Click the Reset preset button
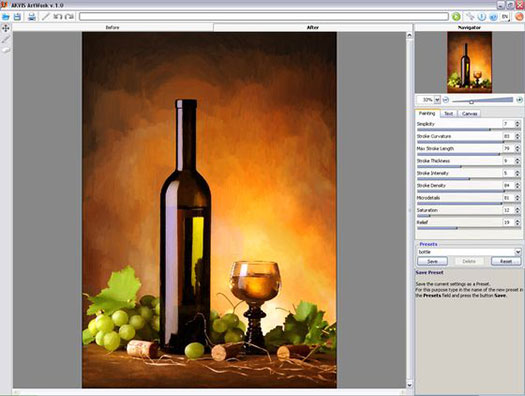 (x=506, y=261)
